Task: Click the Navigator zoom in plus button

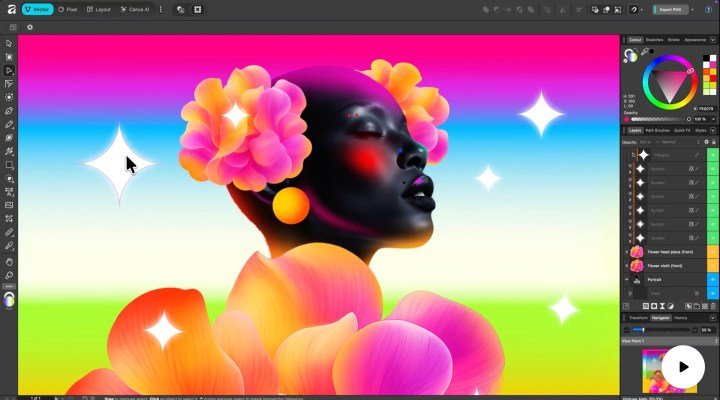Action: point(695,330)
